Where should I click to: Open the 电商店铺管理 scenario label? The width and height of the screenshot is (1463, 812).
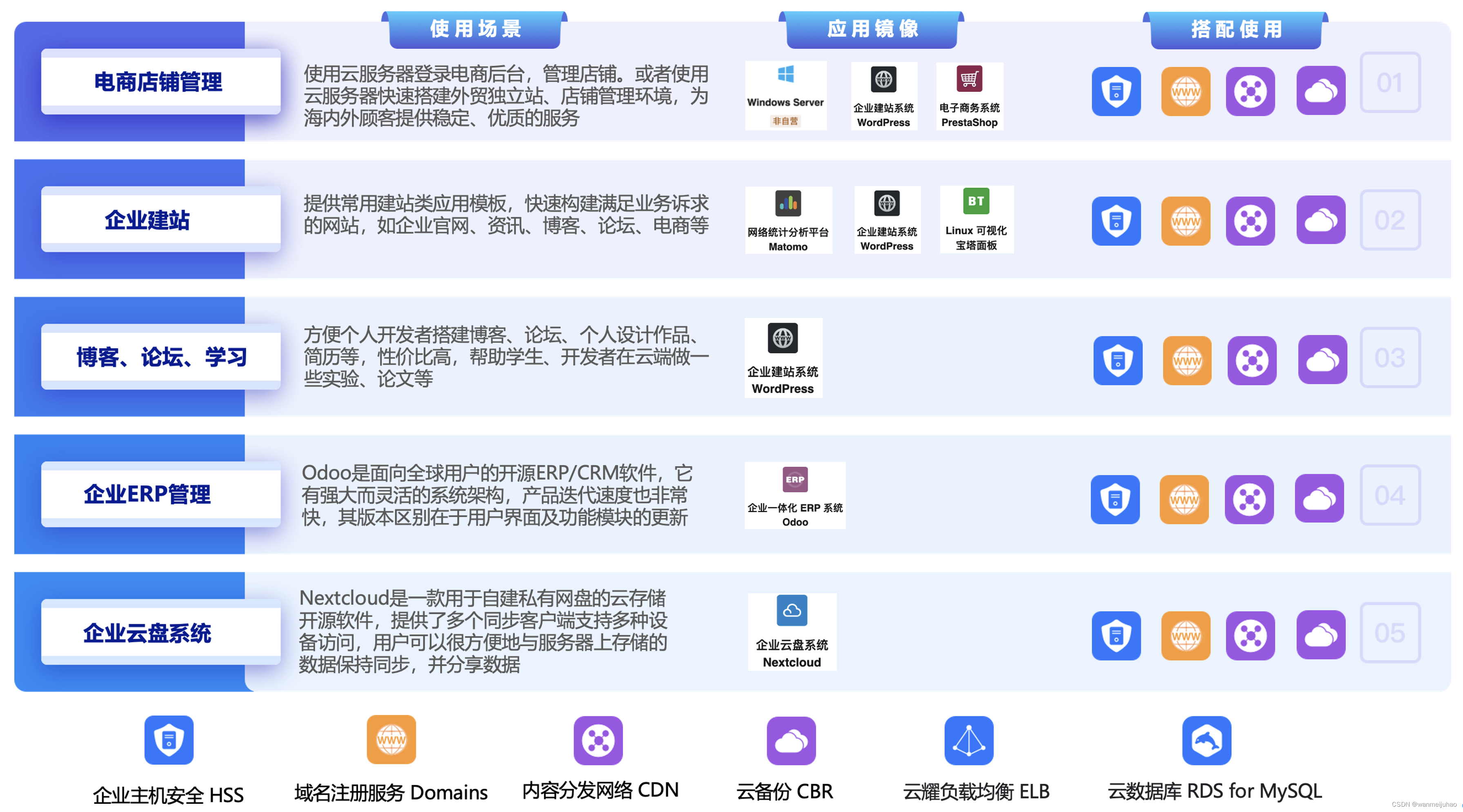(x=161, y=82)
